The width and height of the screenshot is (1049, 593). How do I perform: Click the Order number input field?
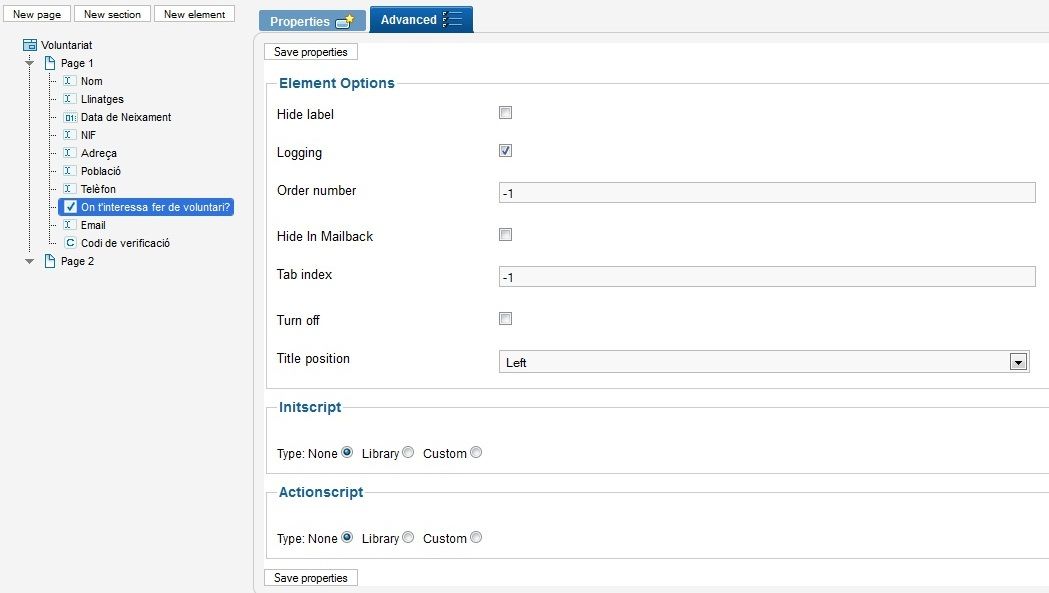click(767, 193)
